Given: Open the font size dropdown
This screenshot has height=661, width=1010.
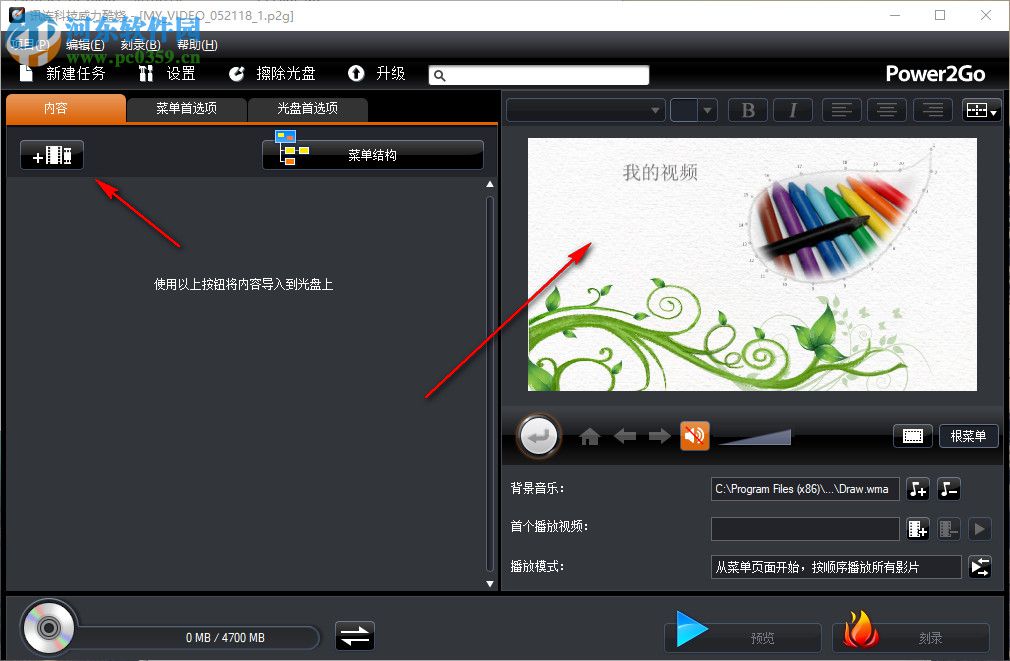Looking at the screenshot, I should pos(693,110).
